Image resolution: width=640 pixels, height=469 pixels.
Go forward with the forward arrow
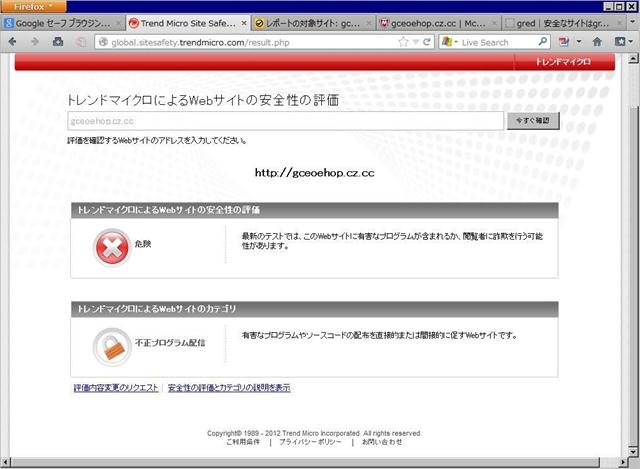(x=35, y=42)
